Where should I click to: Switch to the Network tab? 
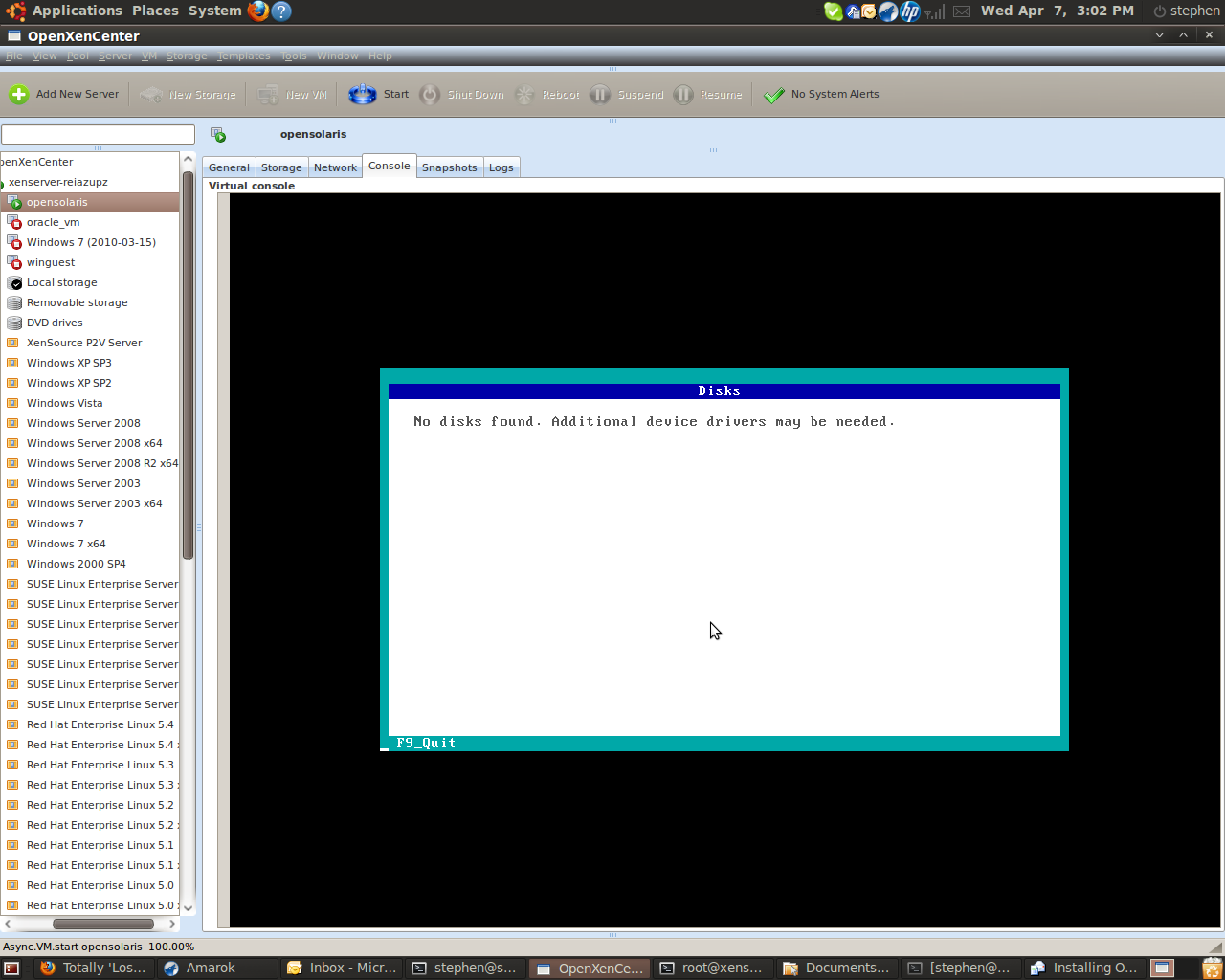tap(335, 167)
